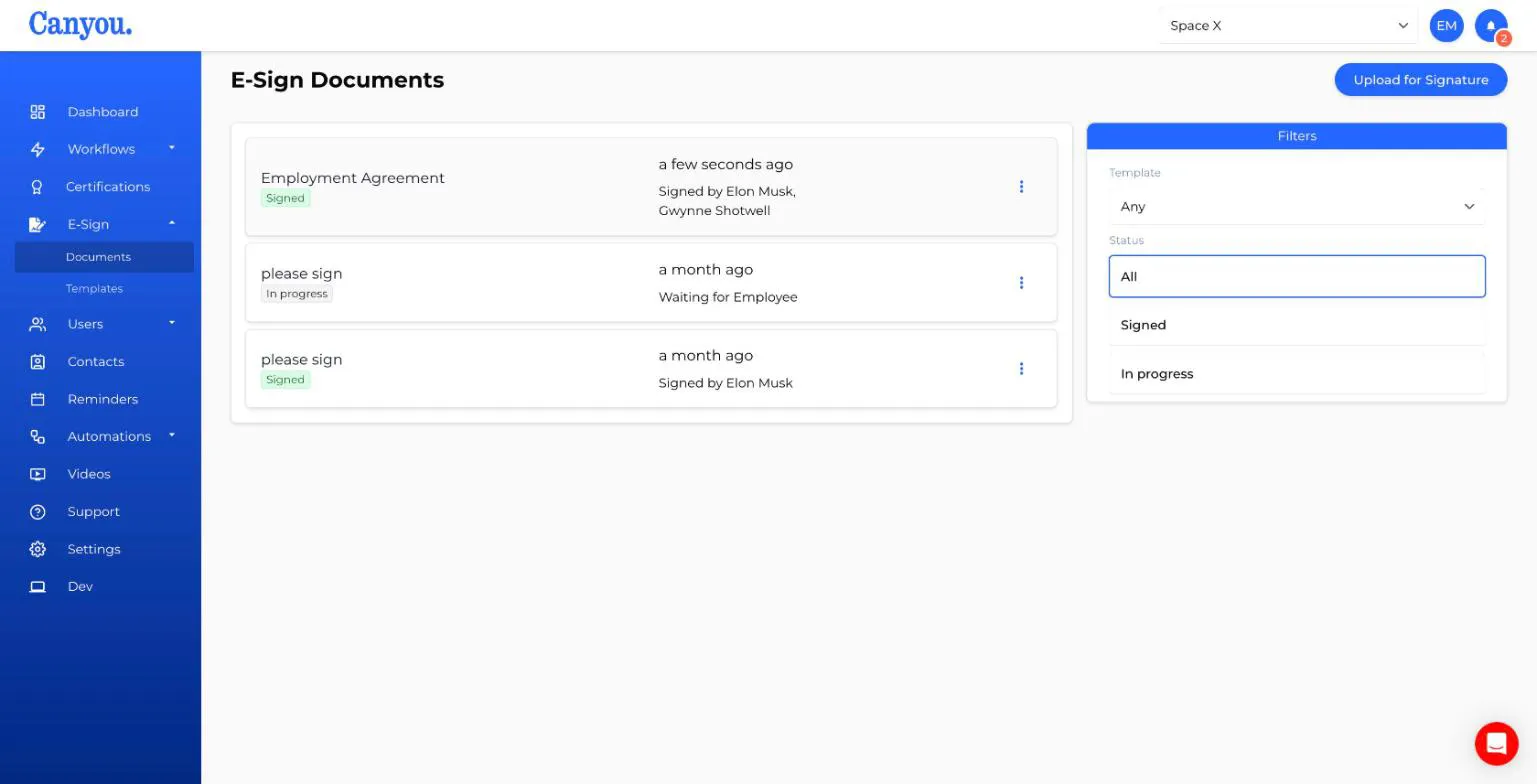1537x784 pixels.
Task: Click the Videos play icon
Action: (38, 474)
